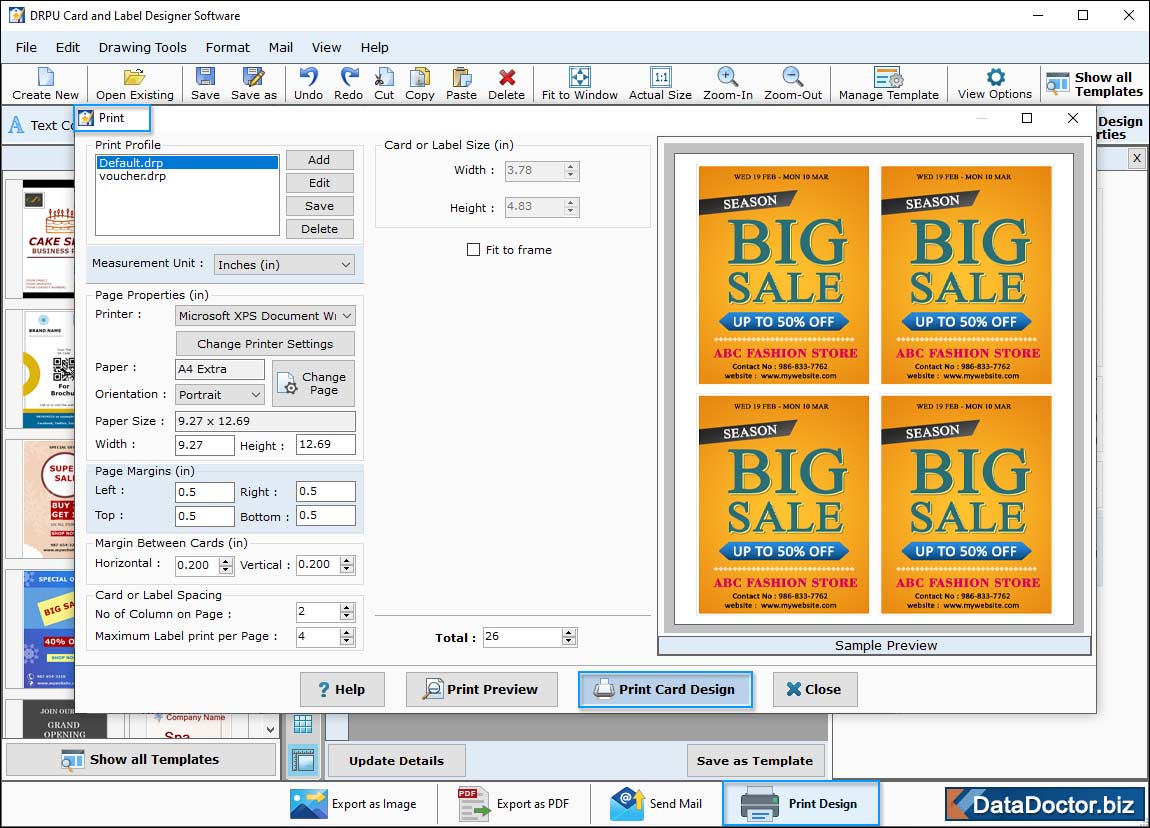The image size is (1150, 828).
Task: Click the Change Page button
Action: tap(313, 383)
